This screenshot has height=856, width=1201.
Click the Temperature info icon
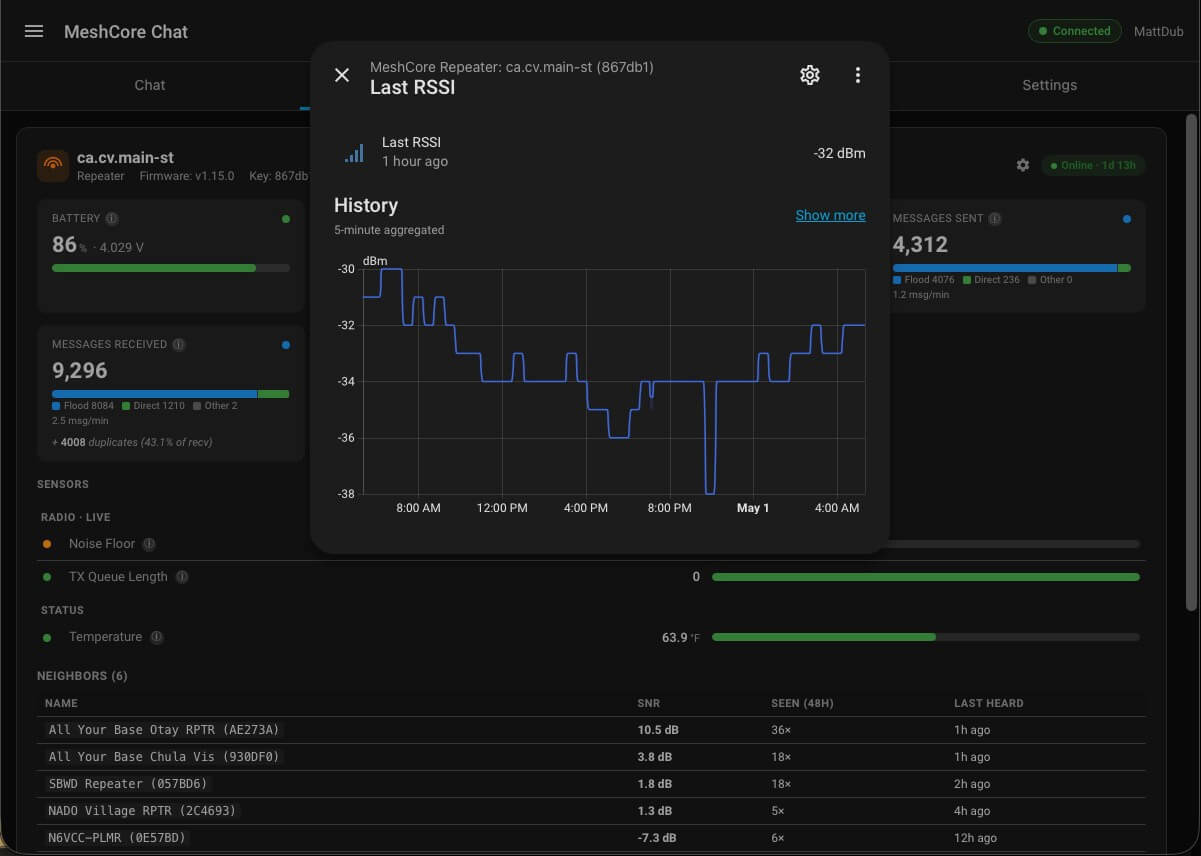coord(157,637)
